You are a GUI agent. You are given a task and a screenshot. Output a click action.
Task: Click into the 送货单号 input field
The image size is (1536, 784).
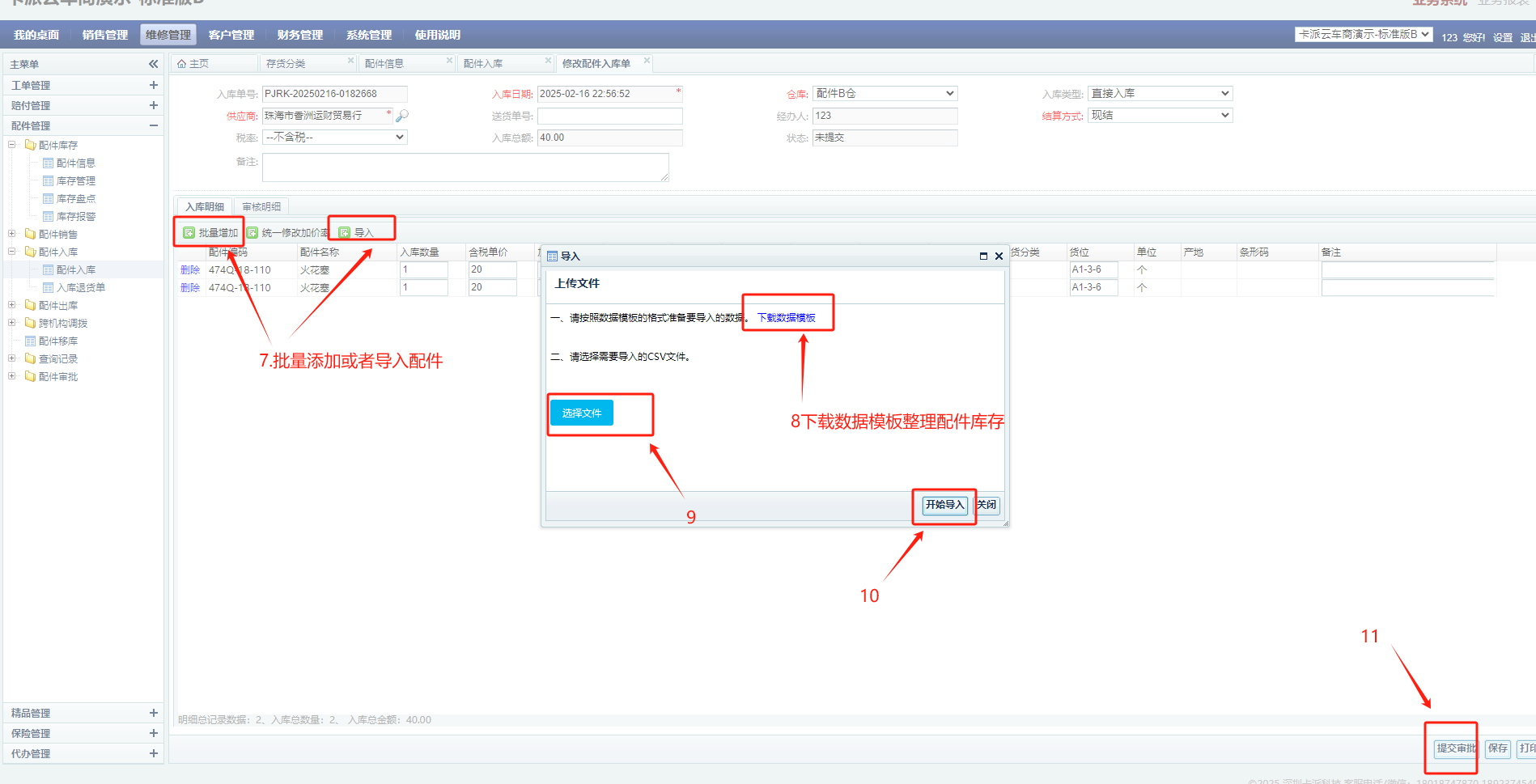[x=609, y=116]
